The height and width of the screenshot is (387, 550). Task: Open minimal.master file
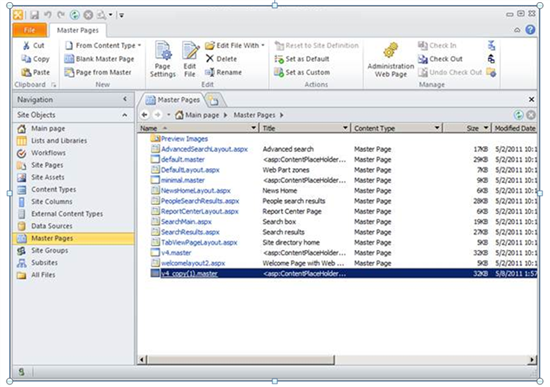183,180
